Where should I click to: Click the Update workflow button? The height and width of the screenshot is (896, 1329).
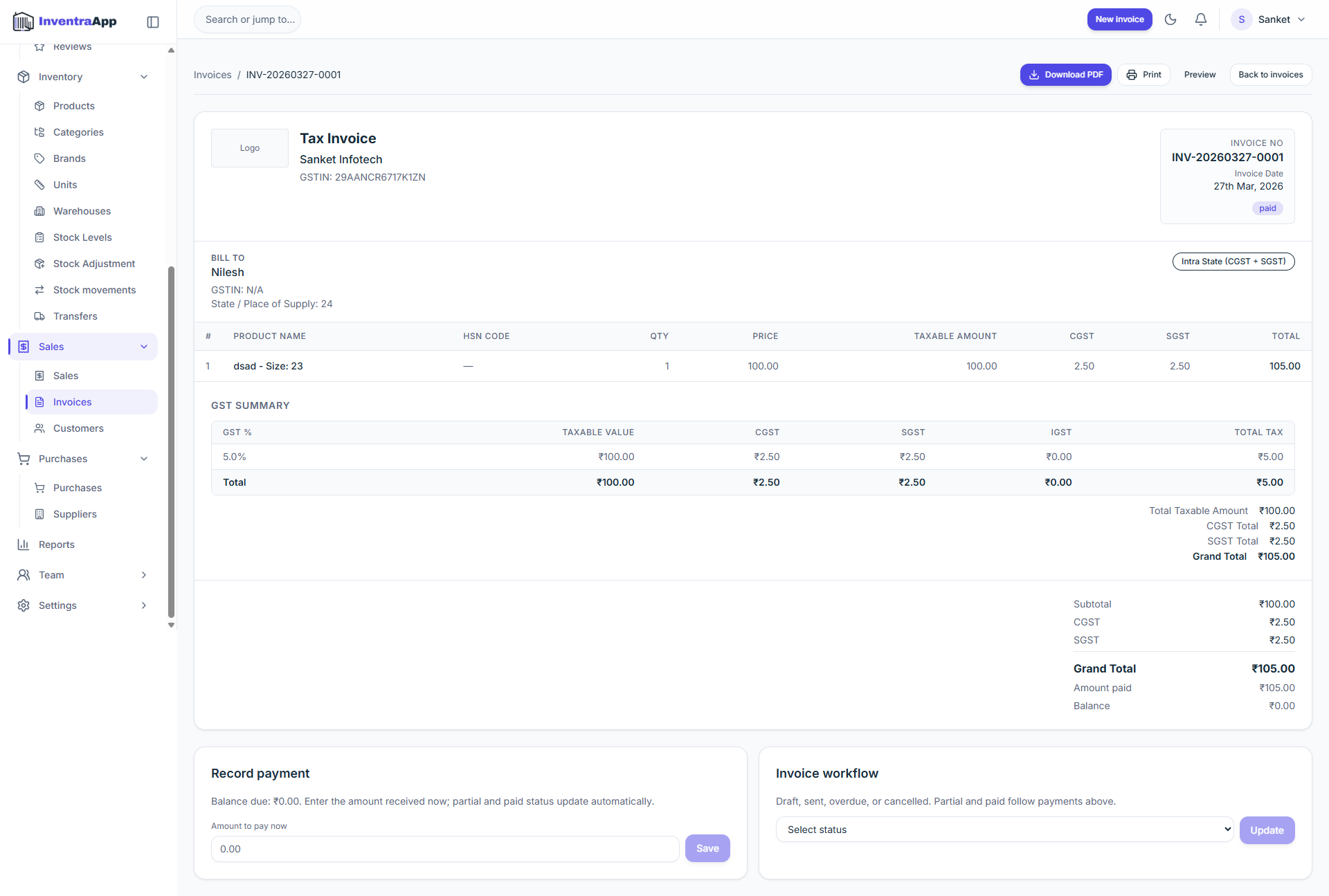pyautogui.click(x=1267, y=830)
